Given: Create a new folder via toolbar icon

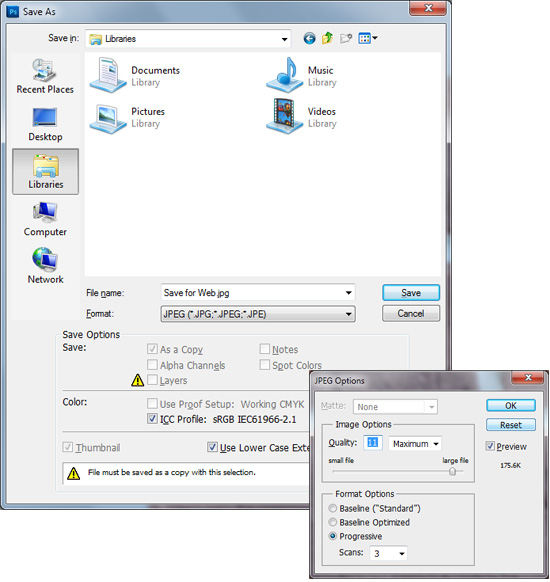Looking at the screenshot, I should pos(346,38).
